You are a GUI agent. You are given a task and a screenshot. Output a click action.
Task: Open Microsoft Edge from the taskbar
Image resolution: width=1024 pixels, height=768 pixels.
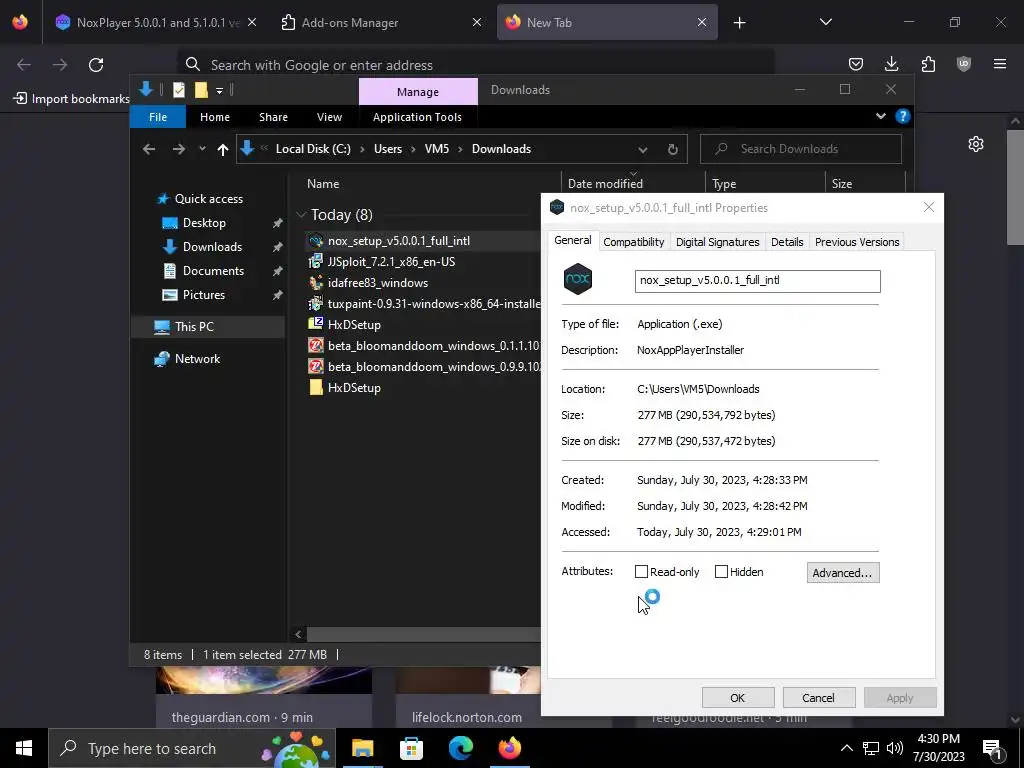pyautogui.click(x=460, y=748)
